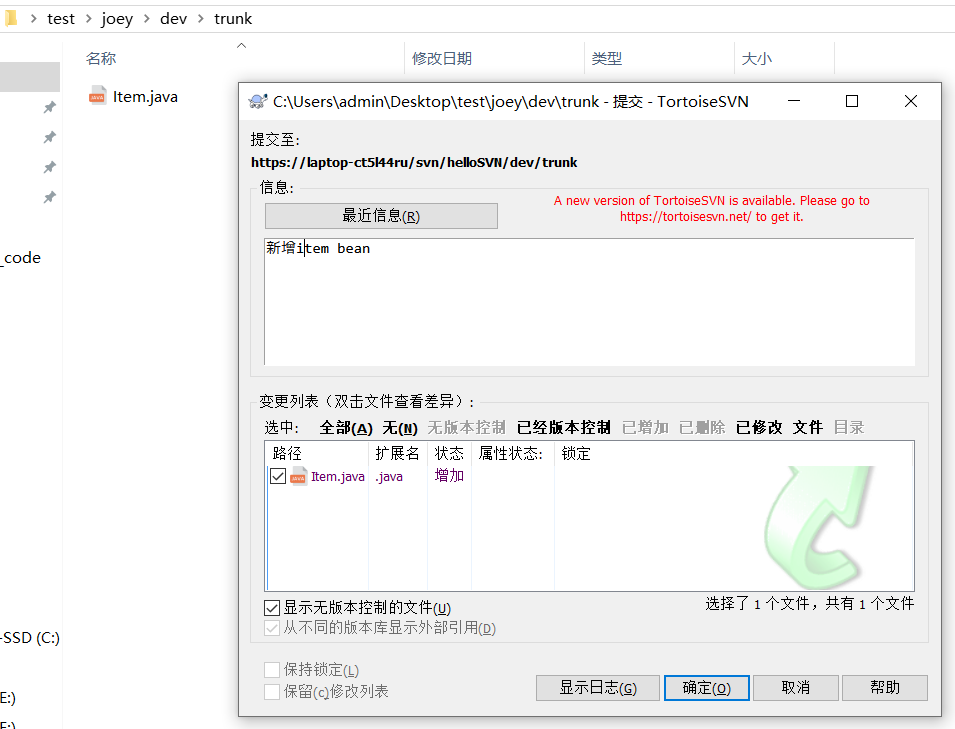Select the SSD (C:) drive in Explorer sidebar
The width and height of the screenshot is (955, 729).
click(x=30, y=638)
